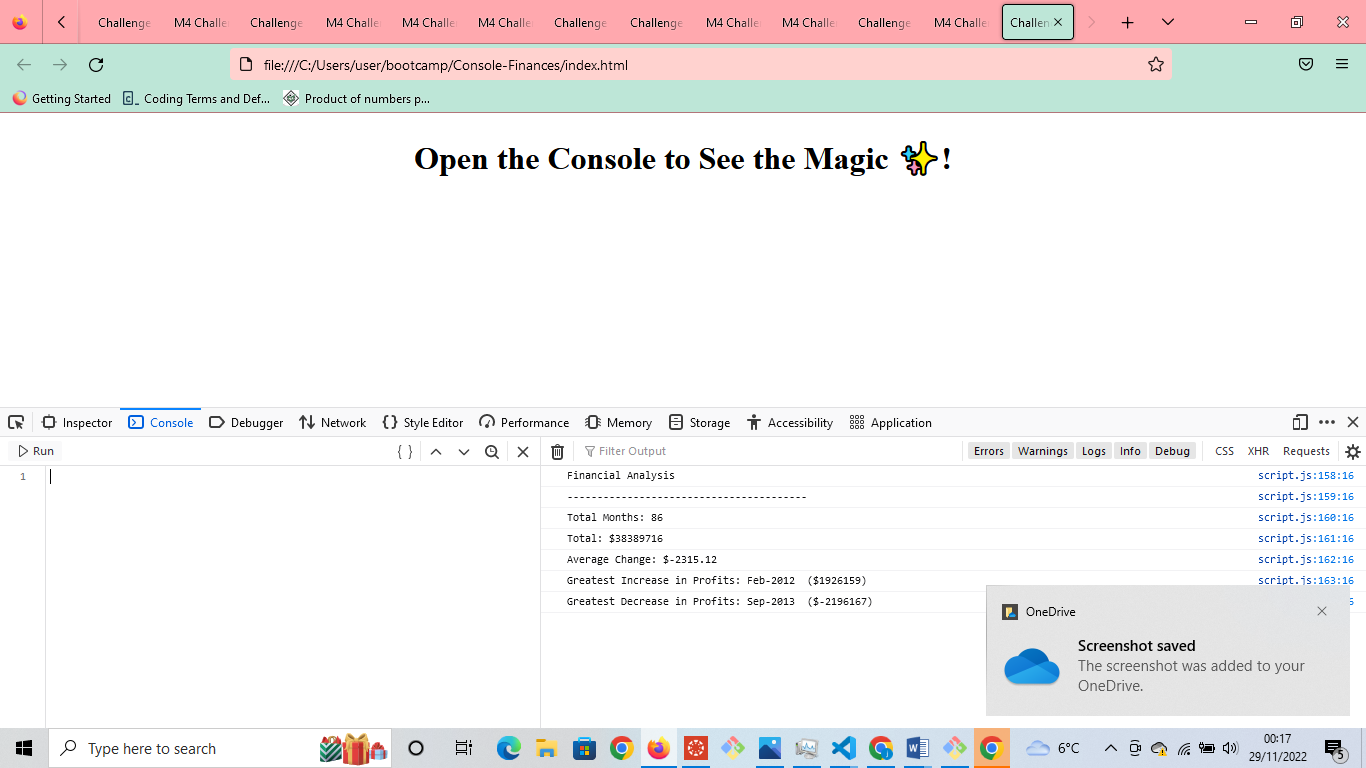The height and width of the screenshot is (768, 1366).
Task: Open the script.js:161:16 source link
Action: point(1306,539)
